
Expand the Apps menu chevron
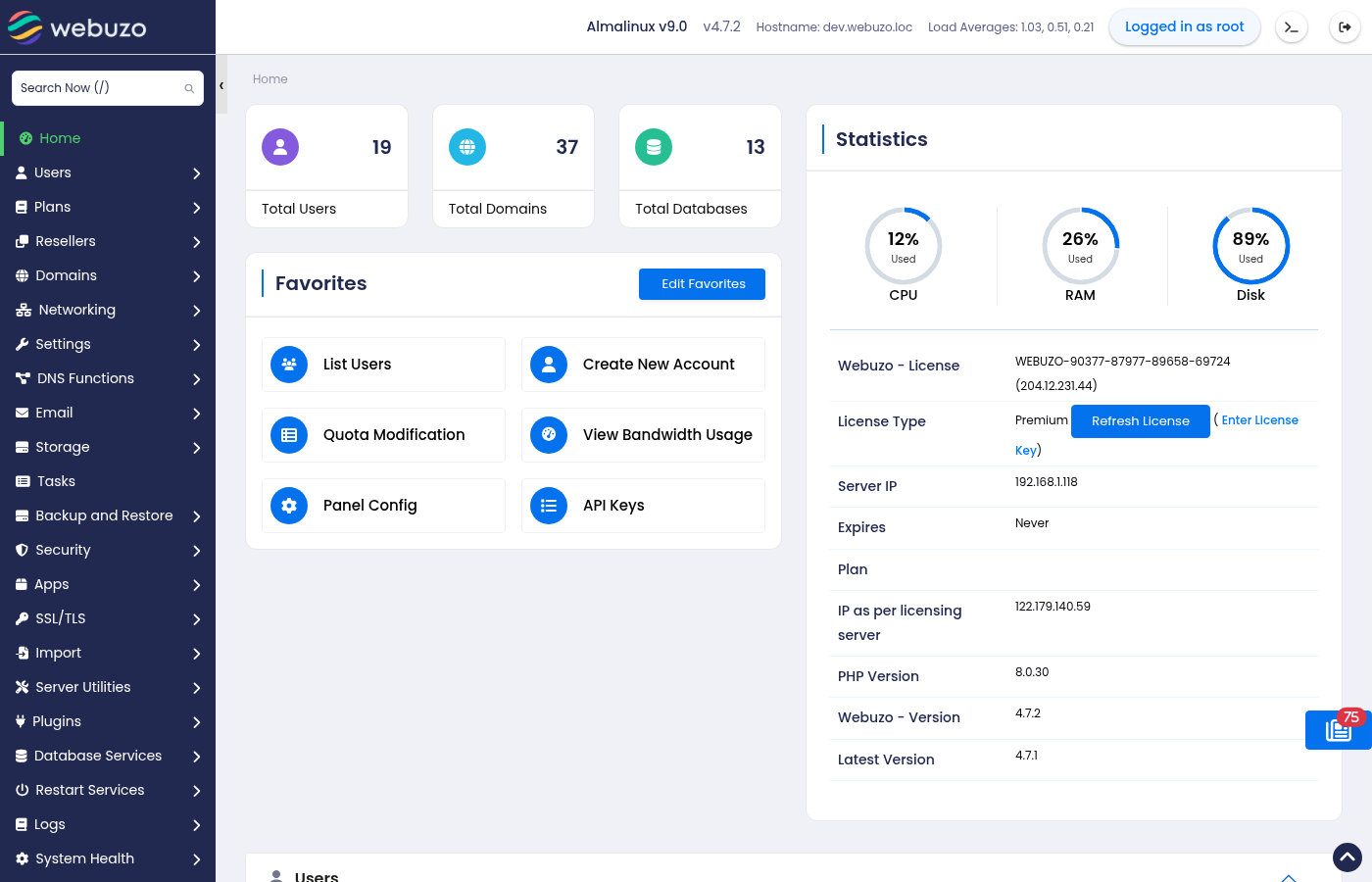[x=196, y=585]
